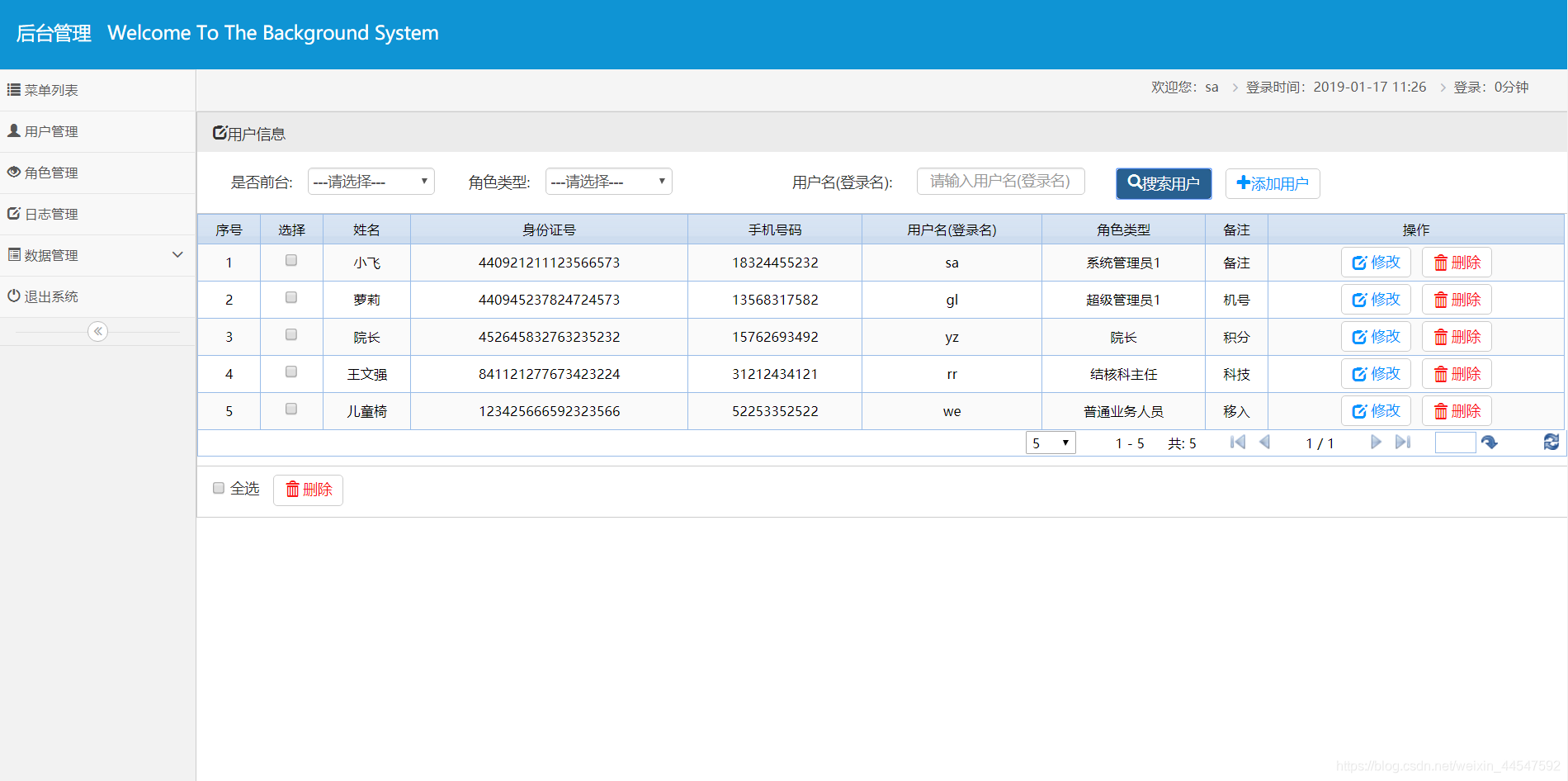Click phone number 13568317582

[775, 300]
